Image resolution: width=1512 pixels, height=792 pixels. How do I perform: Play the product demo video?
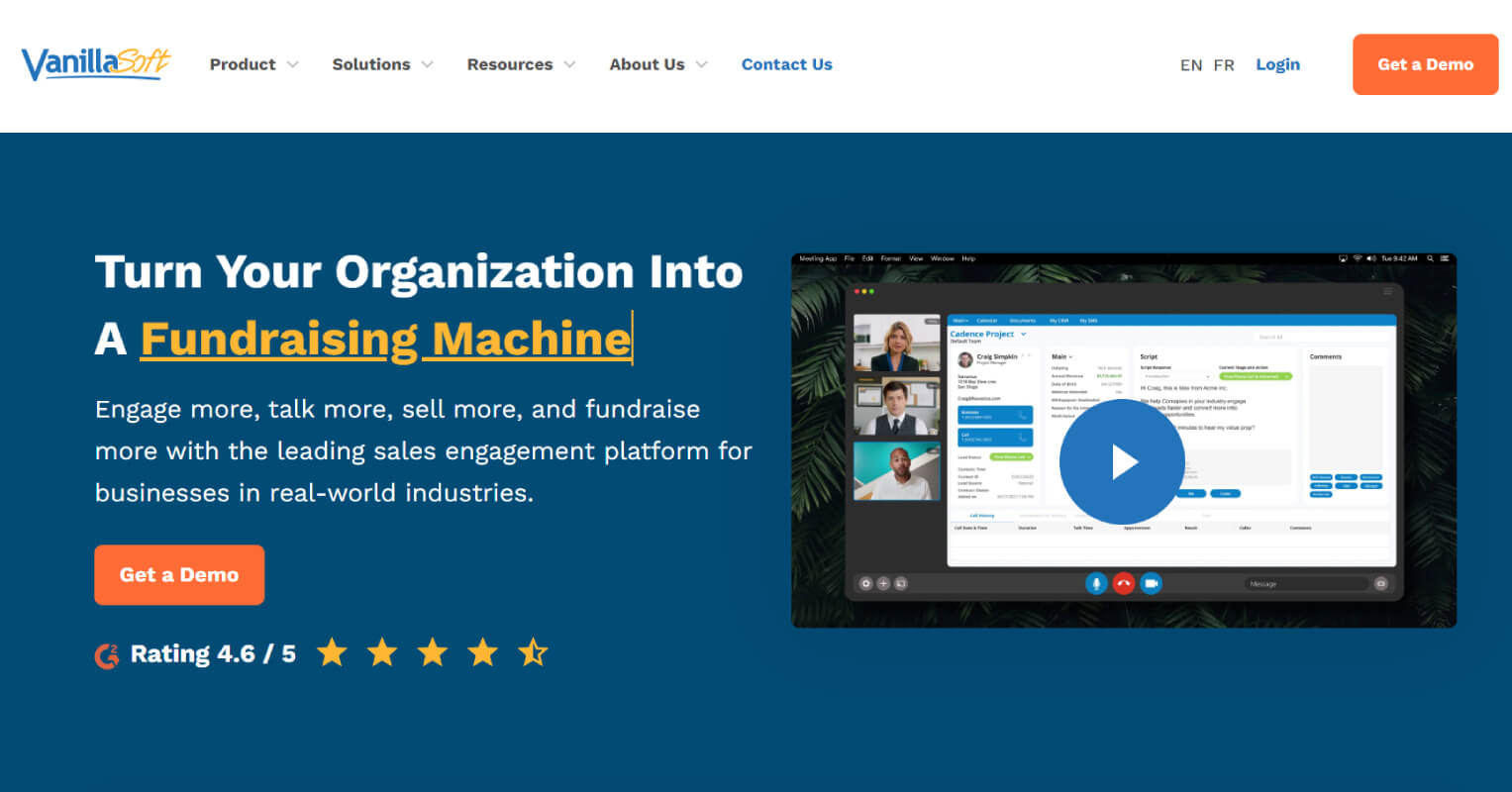click(1122, 461)
